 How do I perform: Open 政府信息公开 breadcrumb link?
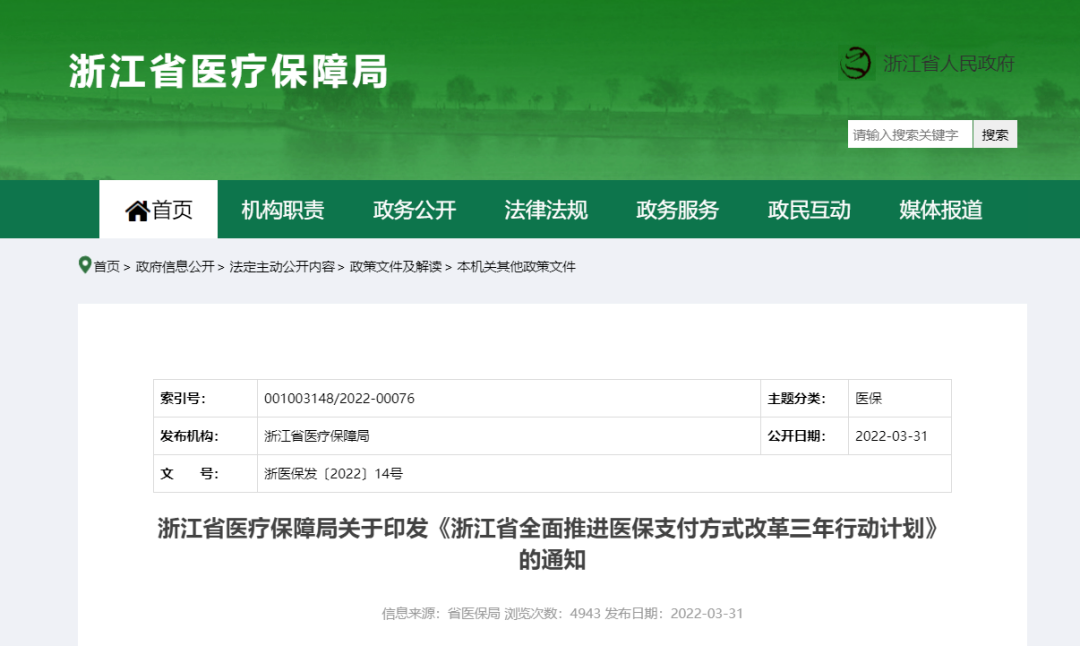tap(175, 267)
